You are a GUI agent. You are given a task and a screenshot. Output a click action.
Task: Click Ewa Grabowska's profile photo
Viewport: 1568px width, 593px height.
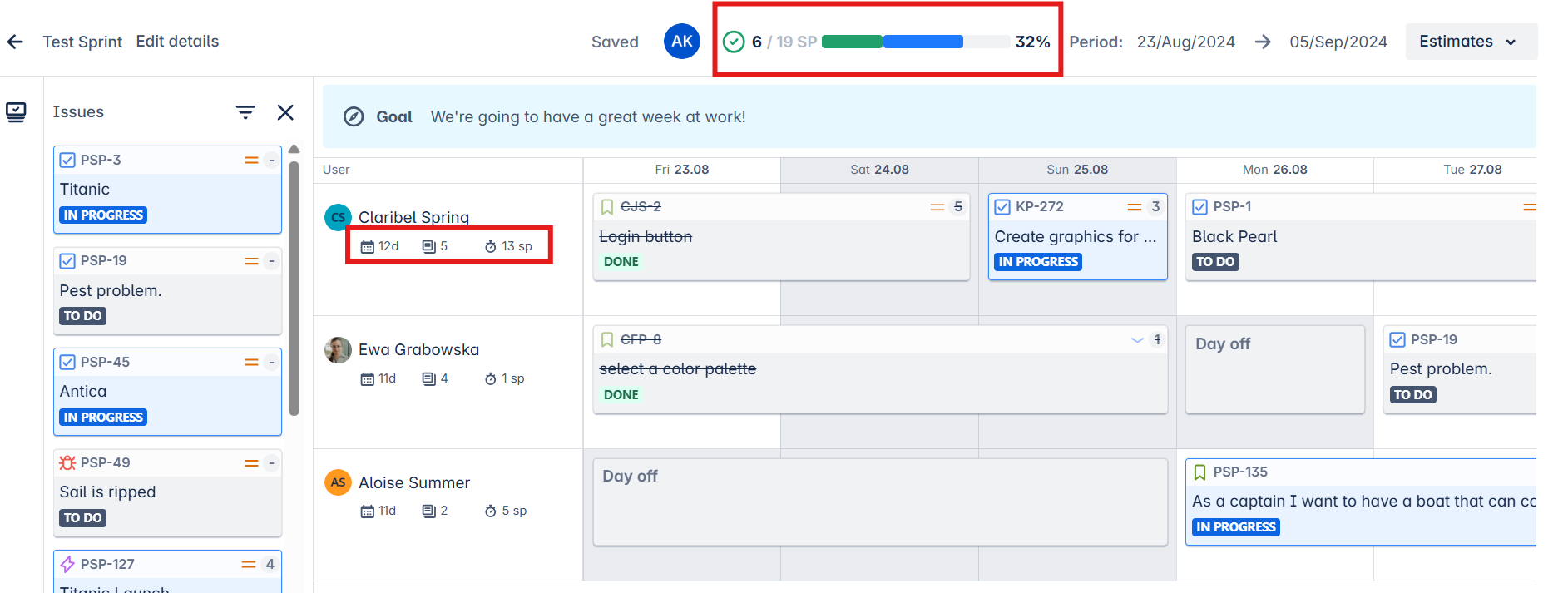pos(338,349)
